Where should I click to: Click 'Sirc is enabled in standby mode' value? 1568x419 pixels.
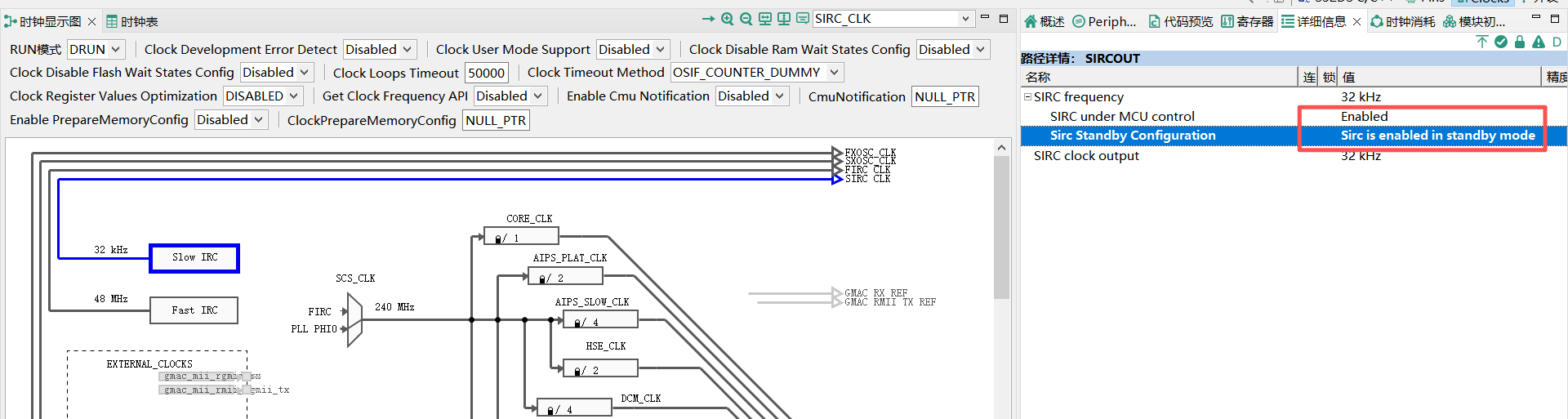point(1437,136)
